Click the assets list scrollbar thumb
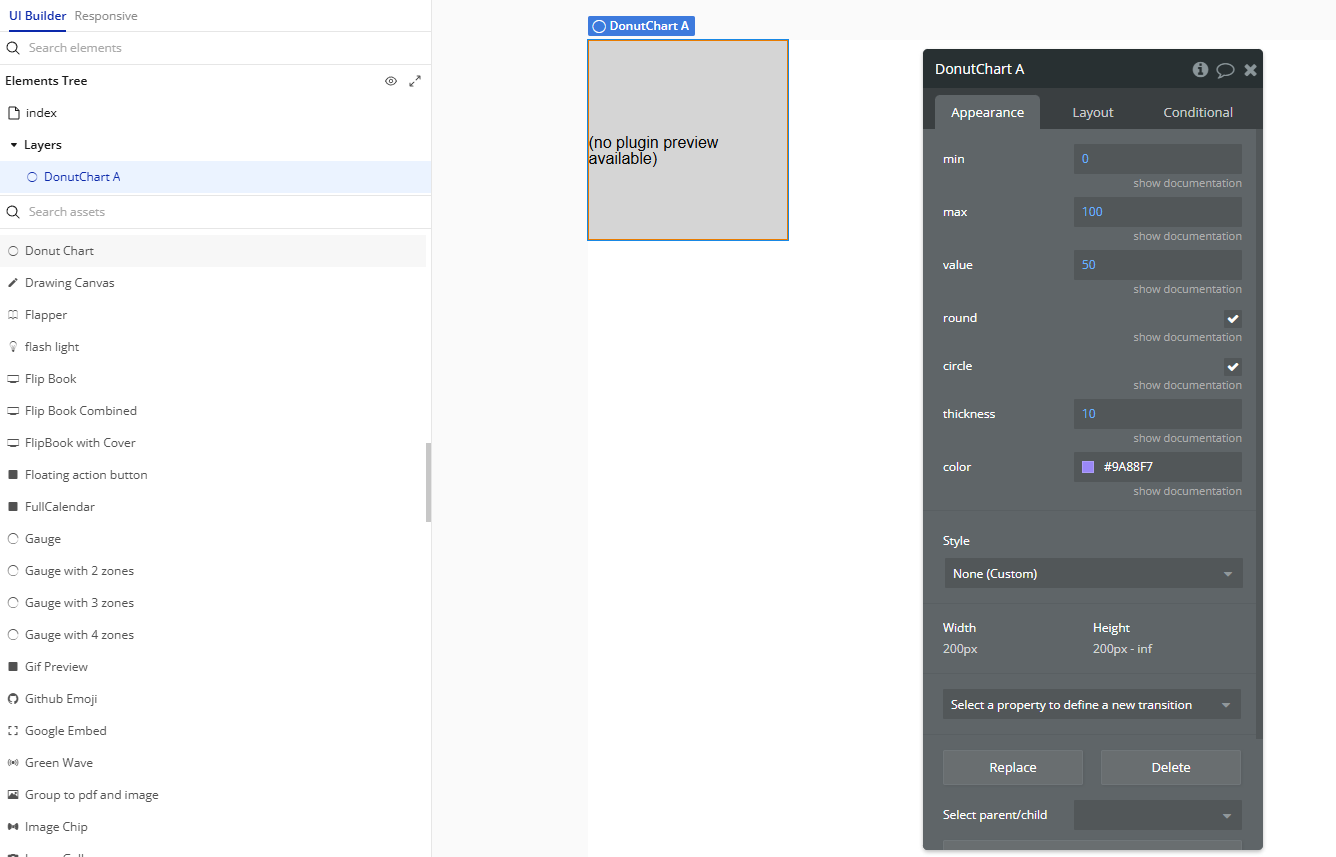 tap(428, 482)
